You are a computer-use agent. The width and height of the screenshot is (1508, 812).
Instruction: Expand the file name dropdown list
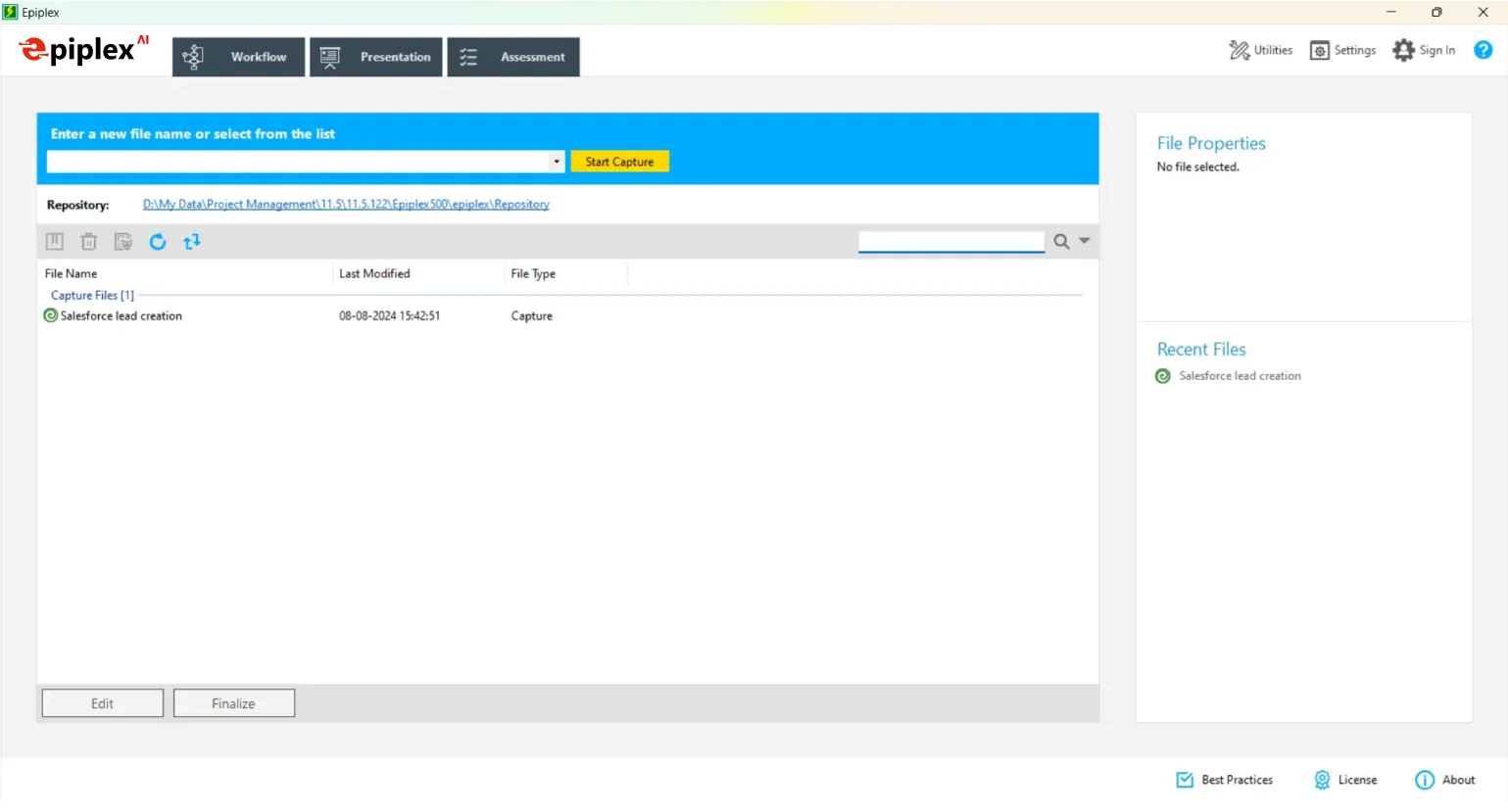[x=557, y=162]
